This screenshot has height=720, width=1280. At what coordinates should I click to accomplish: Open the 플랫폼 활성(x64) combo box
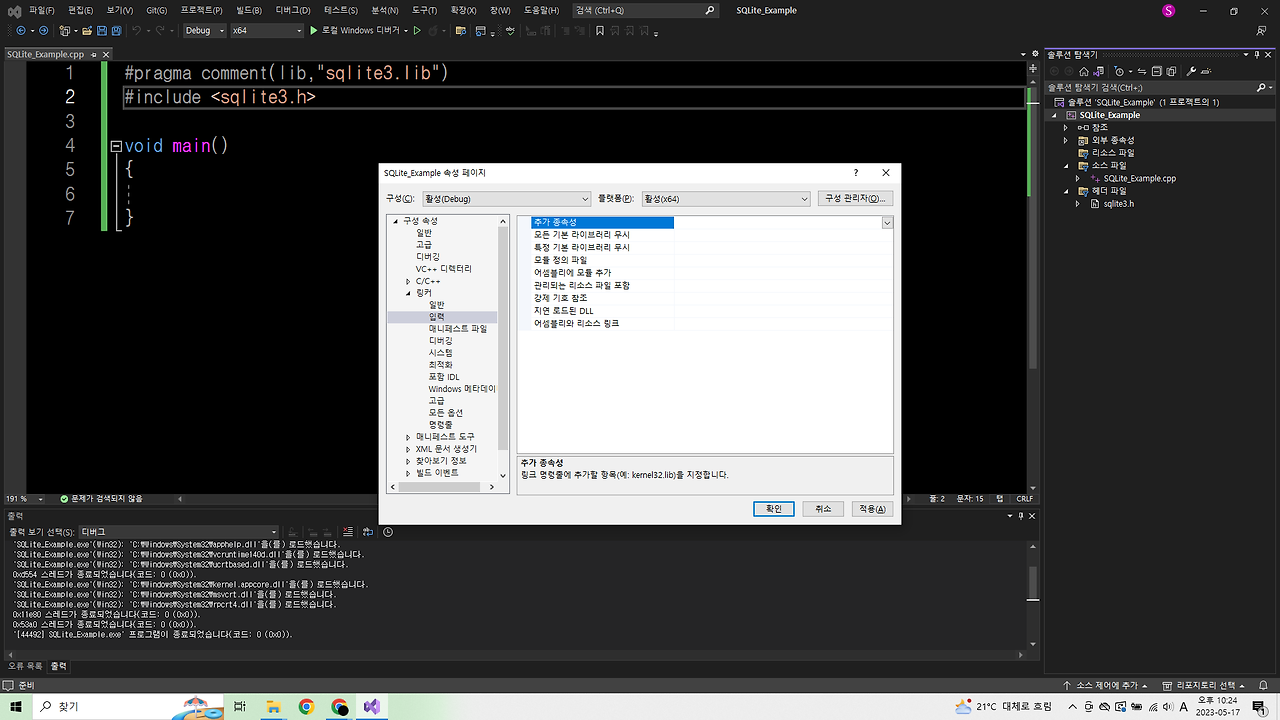[x=725, y=199]
